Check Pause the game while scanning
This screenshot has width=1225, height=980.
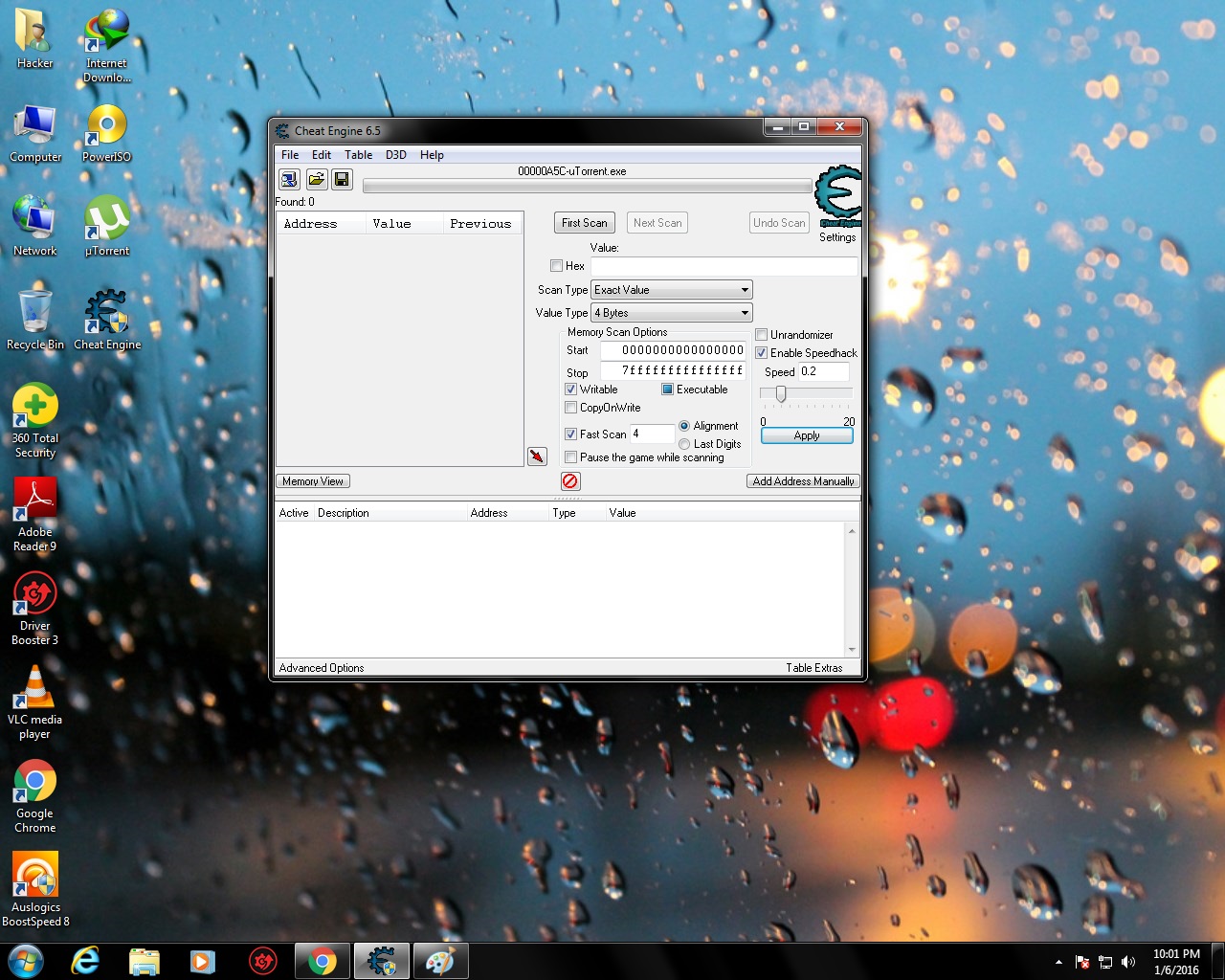coord(570,457)
